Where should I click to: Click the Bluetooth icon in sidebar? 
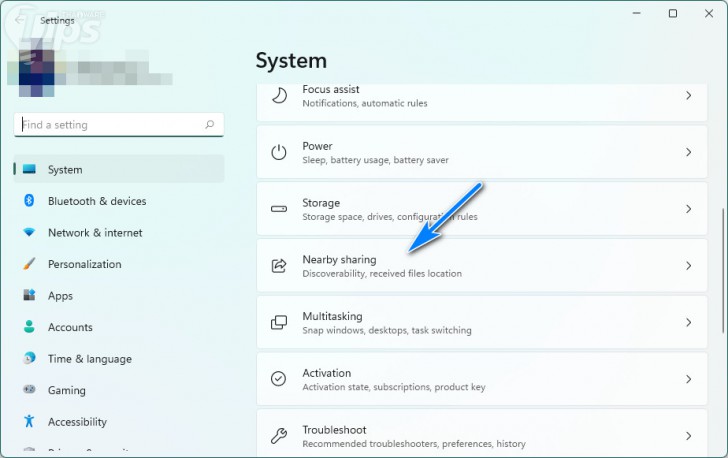(x=29, y=201)
